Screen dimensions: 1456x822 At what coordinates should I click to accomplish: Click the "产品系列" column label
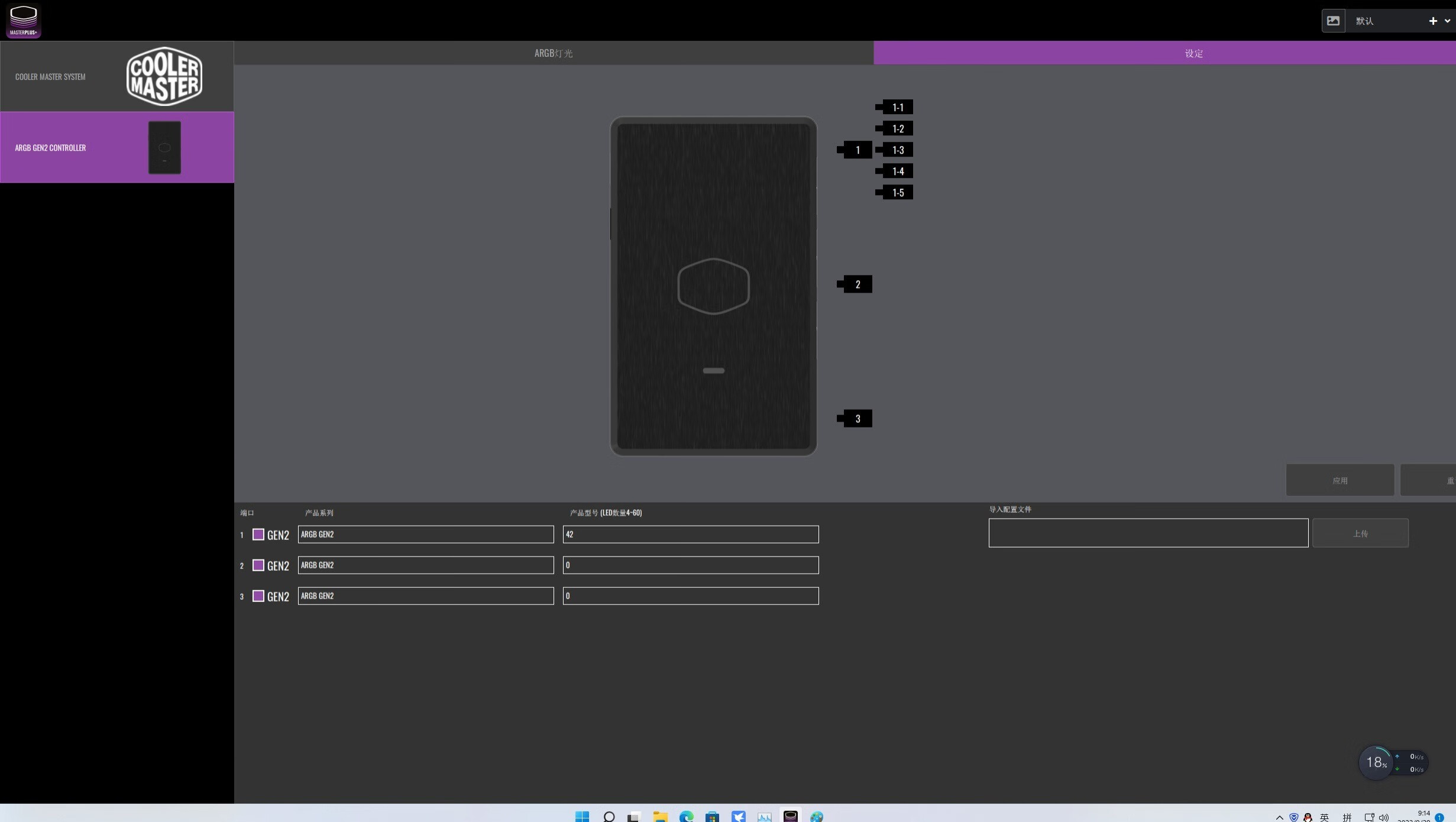(319, 513)
